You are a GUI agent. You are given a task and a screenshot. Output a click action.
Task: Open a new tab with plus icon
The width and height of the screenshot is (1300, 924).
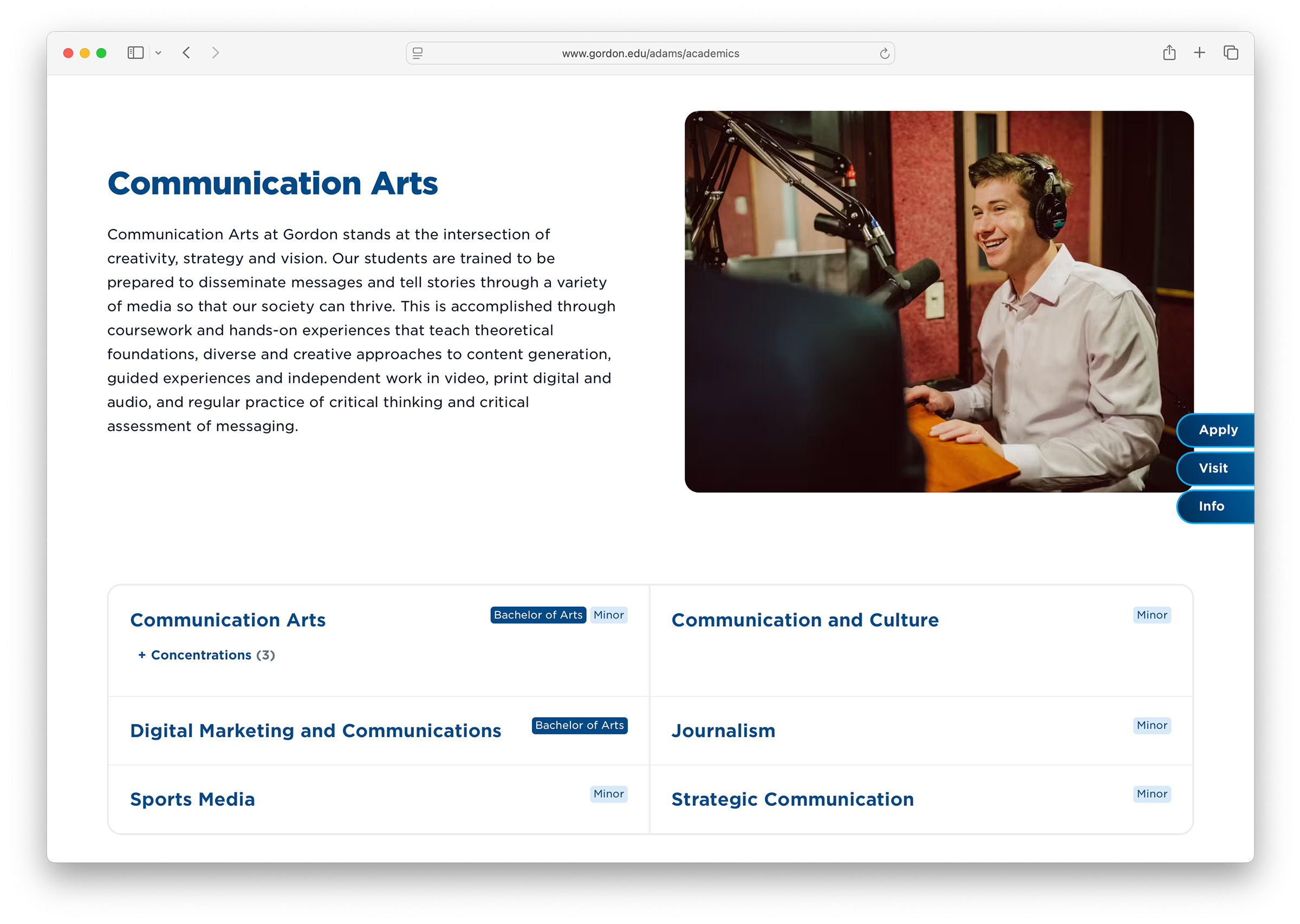[x=1199, y=53]
